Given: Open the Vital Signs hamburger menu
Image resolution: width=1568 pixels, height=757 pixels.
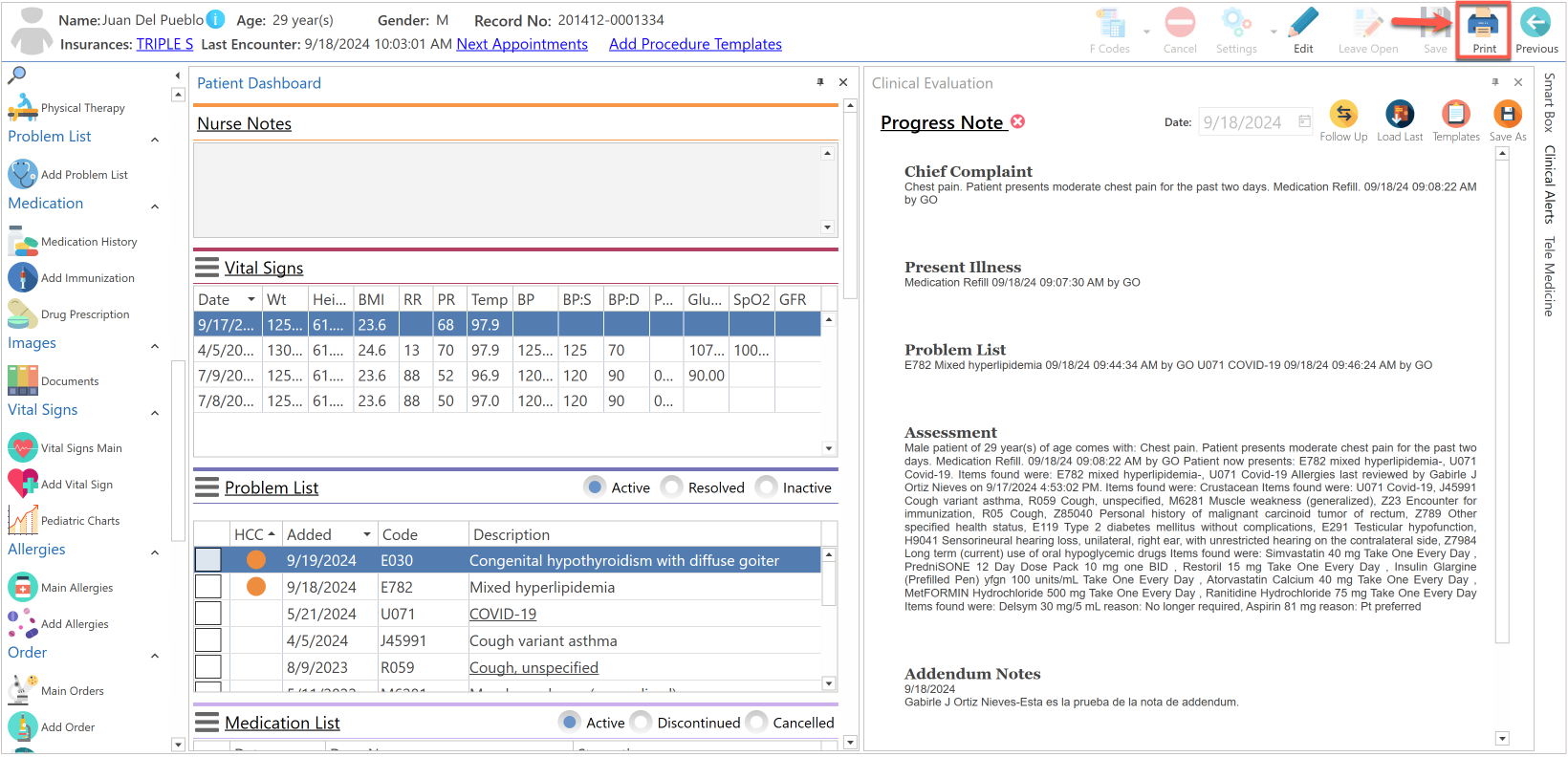Looking at the screenshot, I should pyautogui.click(x=207, y=267).
